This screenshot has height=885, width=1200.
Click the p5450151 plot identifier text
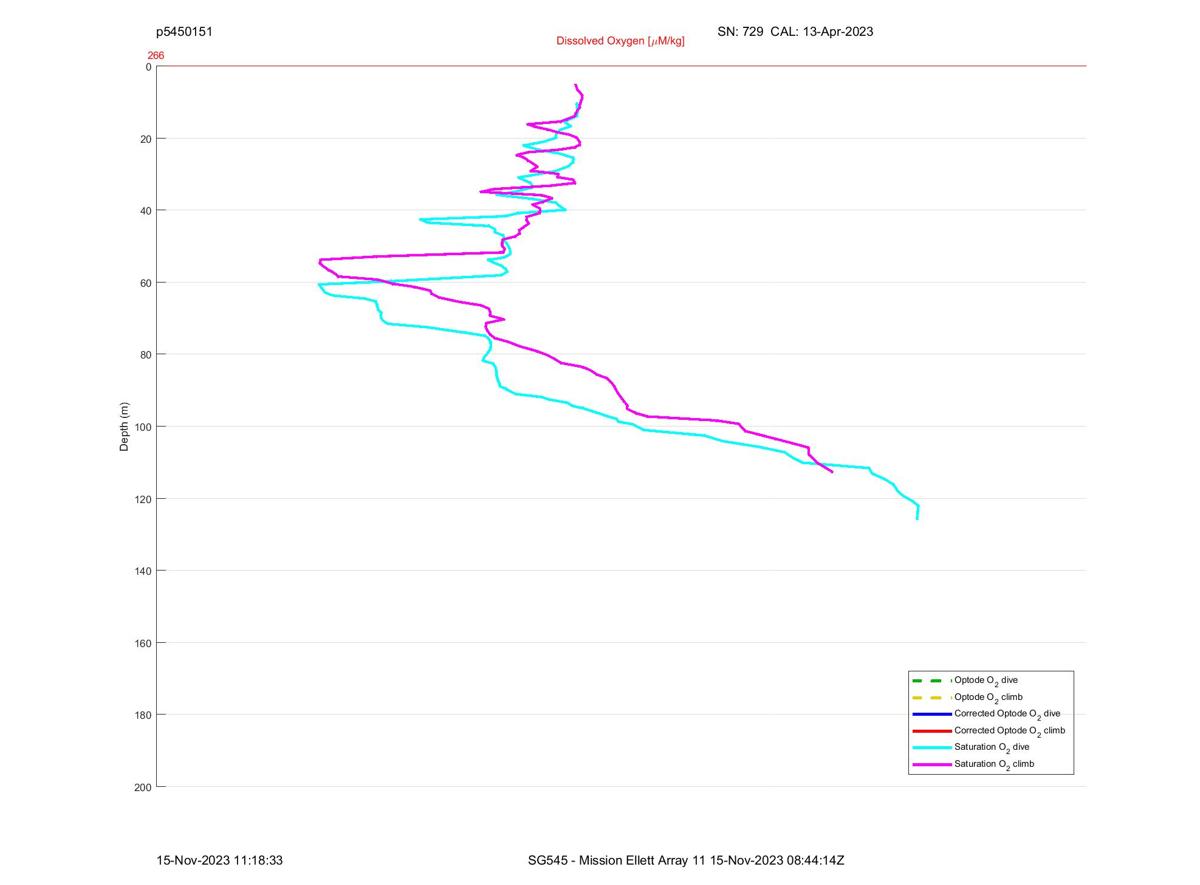pos(185,32)
